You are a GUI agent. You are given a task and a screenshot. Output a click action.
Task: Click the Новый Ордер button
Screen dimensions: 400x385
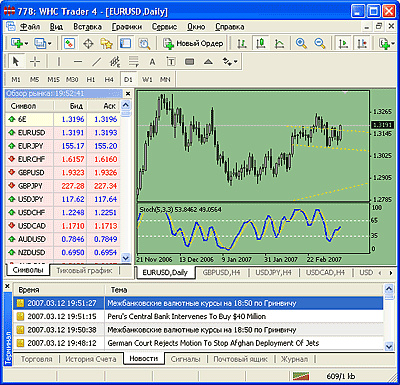(x=193, y=44)
